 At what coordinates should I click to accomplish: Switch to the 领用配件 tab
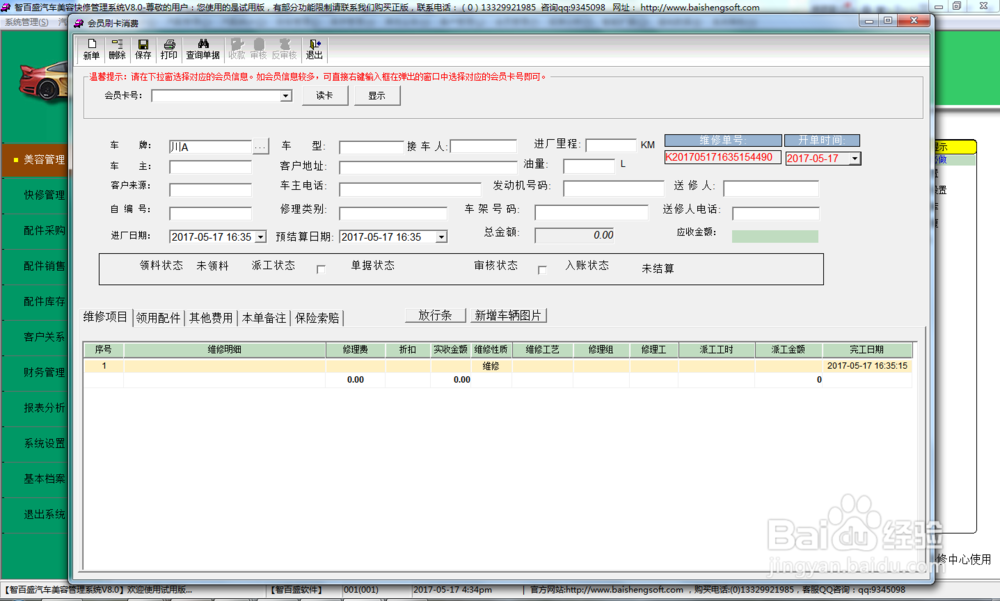point(158,318)
